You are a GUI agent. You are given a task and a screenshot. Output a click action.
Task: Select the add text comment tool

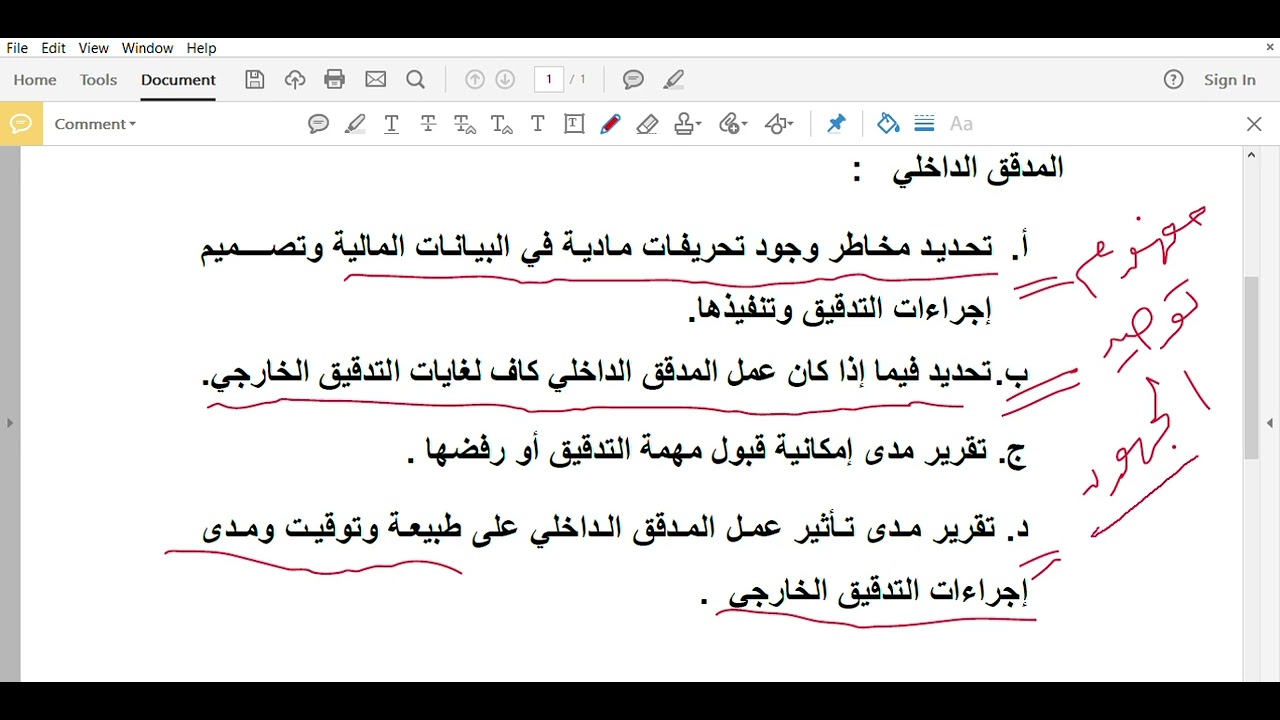point(538,124)
